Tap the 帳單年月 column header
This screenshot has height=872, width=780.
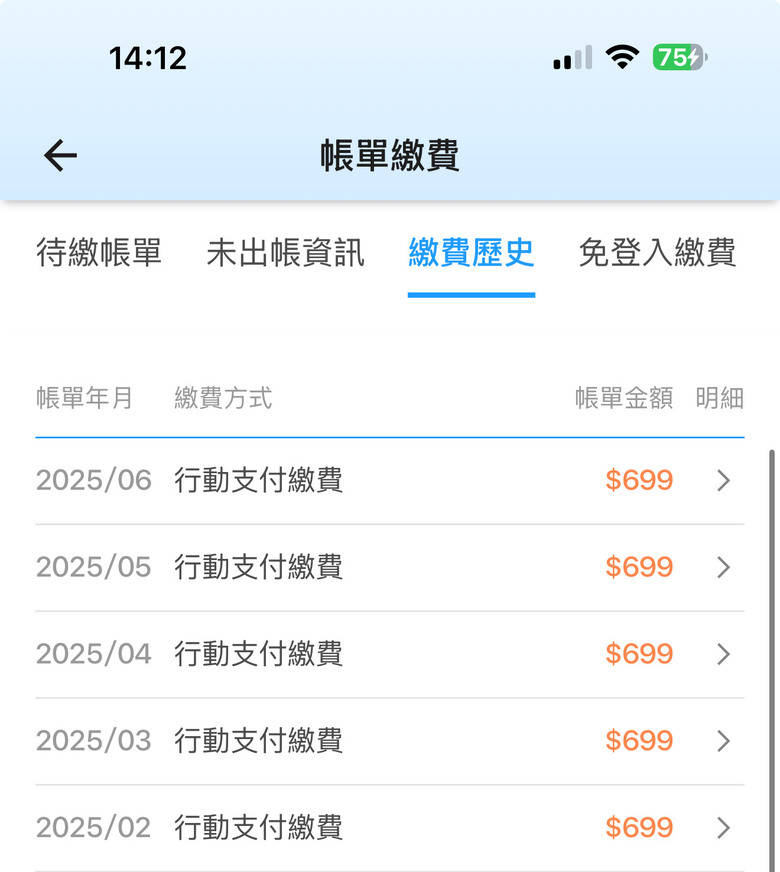pyautogui.click(x=85, y=398)
